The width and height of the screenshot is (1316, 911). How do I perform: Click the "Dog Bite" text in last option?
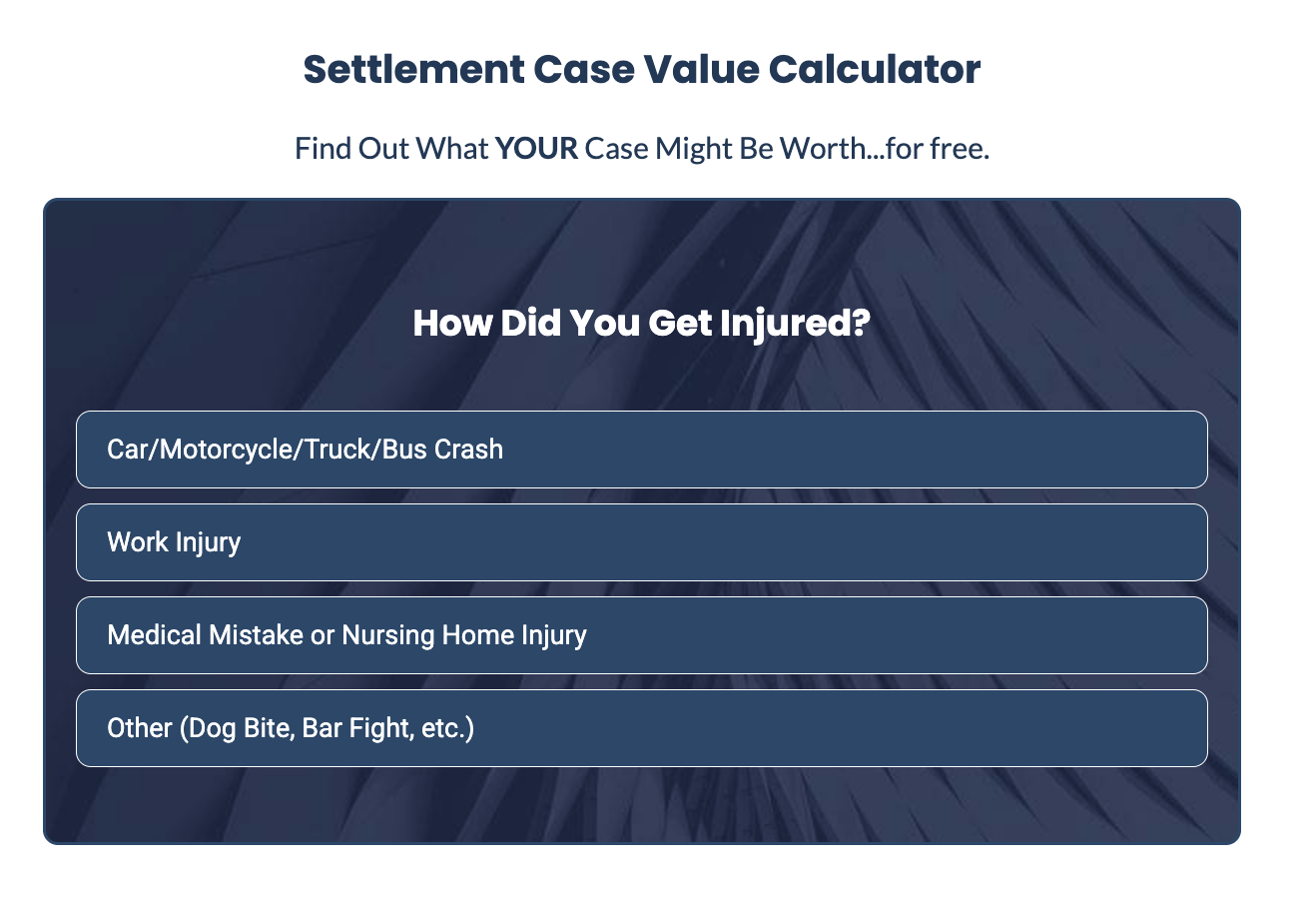coord(240,728)
